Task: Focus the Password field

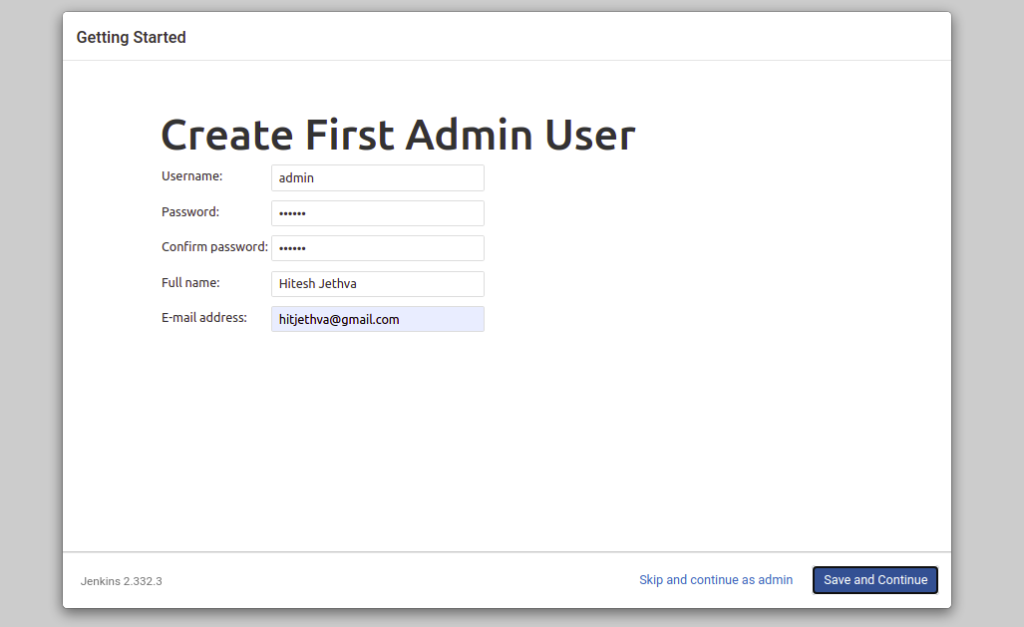Action: point(377,213)
